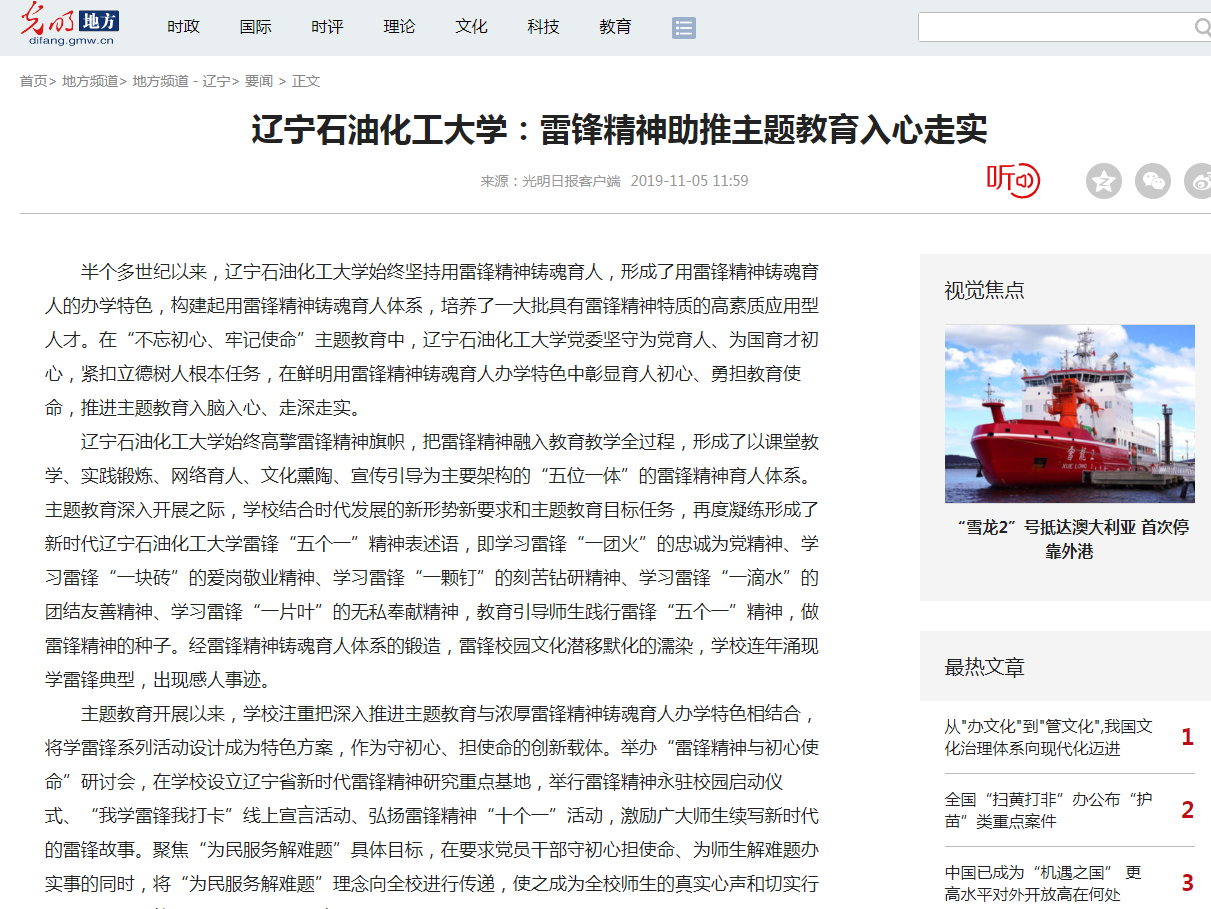
Task: Expand the more-channels list icon in navigation
Action: 684,28
